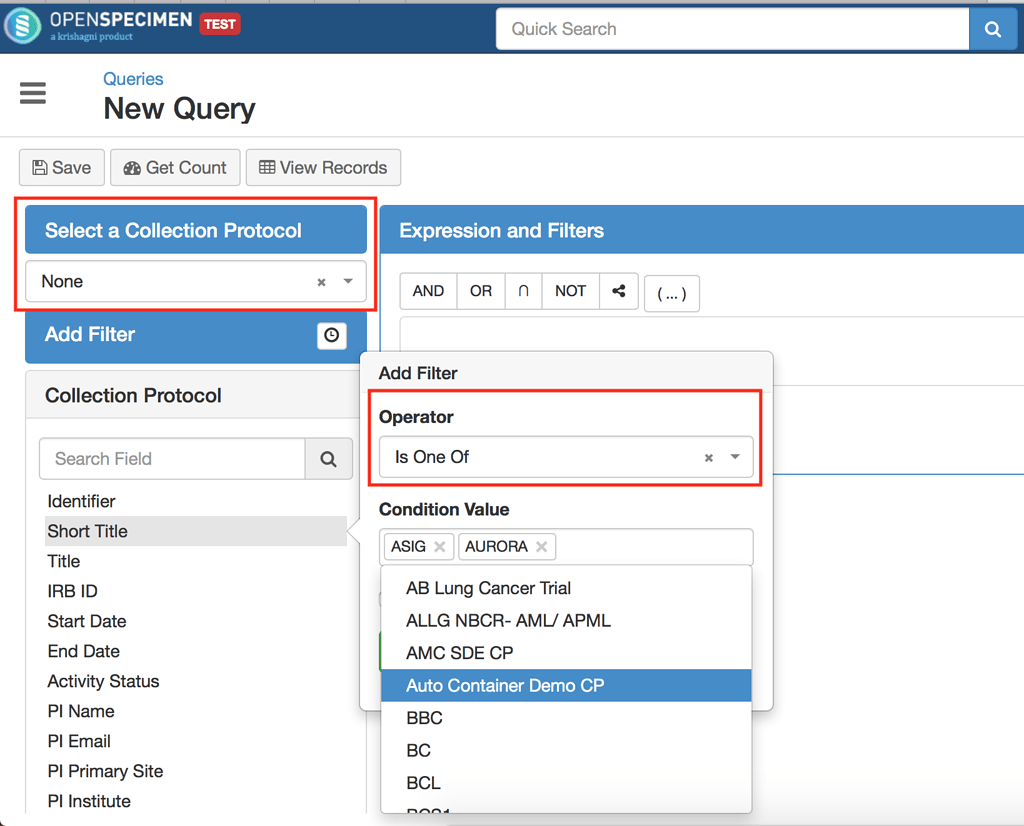Click inside the Quick Search input field
1024x826 pixels.
[700, 28]
